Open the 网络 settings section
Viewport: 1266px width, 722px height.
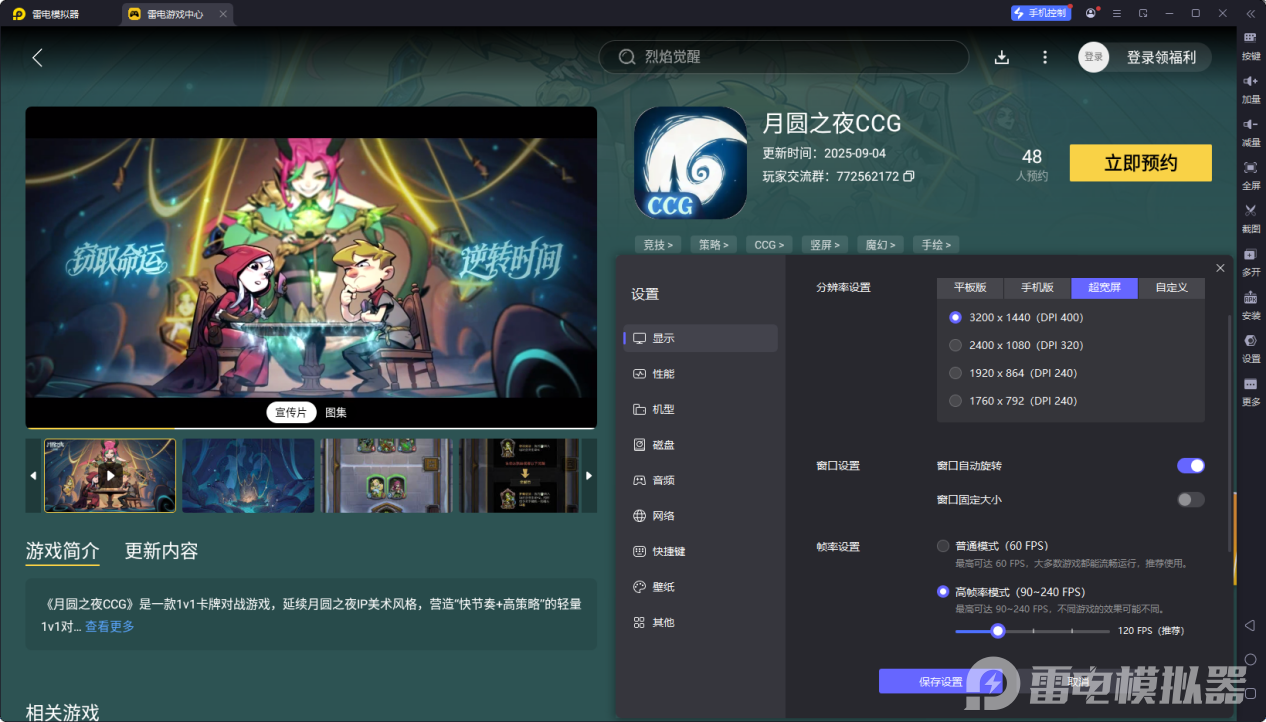pos(701,516)
